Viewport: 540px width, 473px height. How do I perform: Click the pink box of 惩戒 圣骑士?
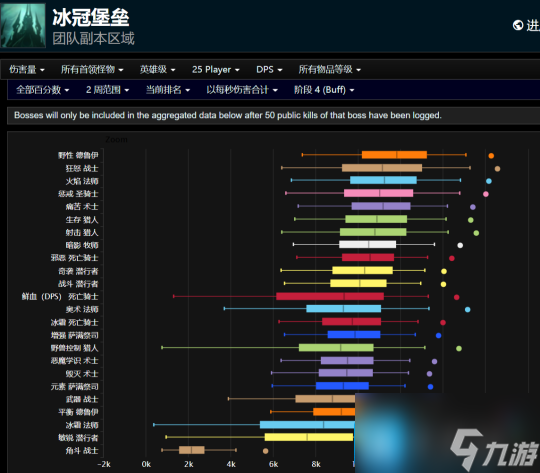pos(378,193)
